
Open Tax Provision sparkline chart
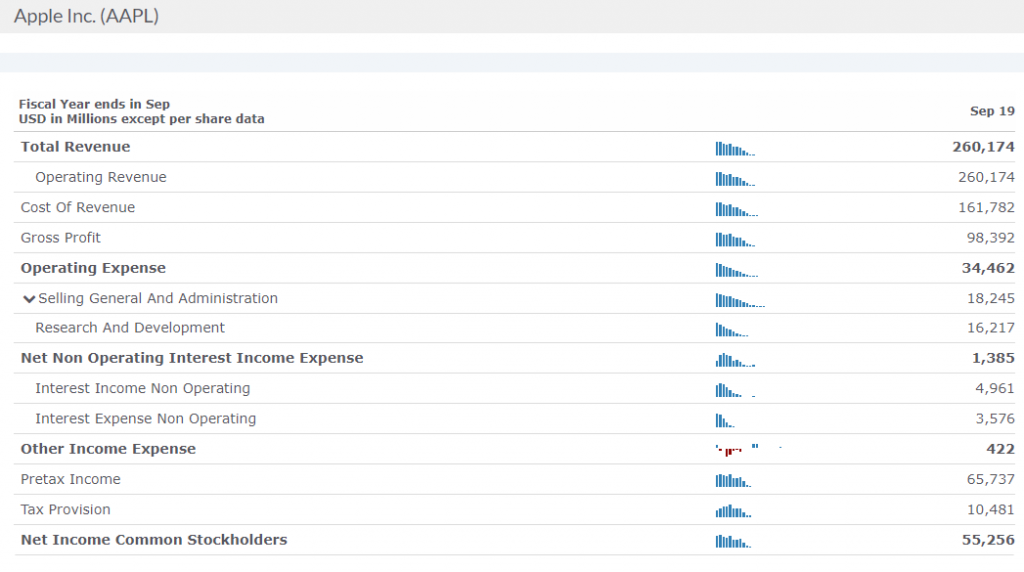pos(733,511)
